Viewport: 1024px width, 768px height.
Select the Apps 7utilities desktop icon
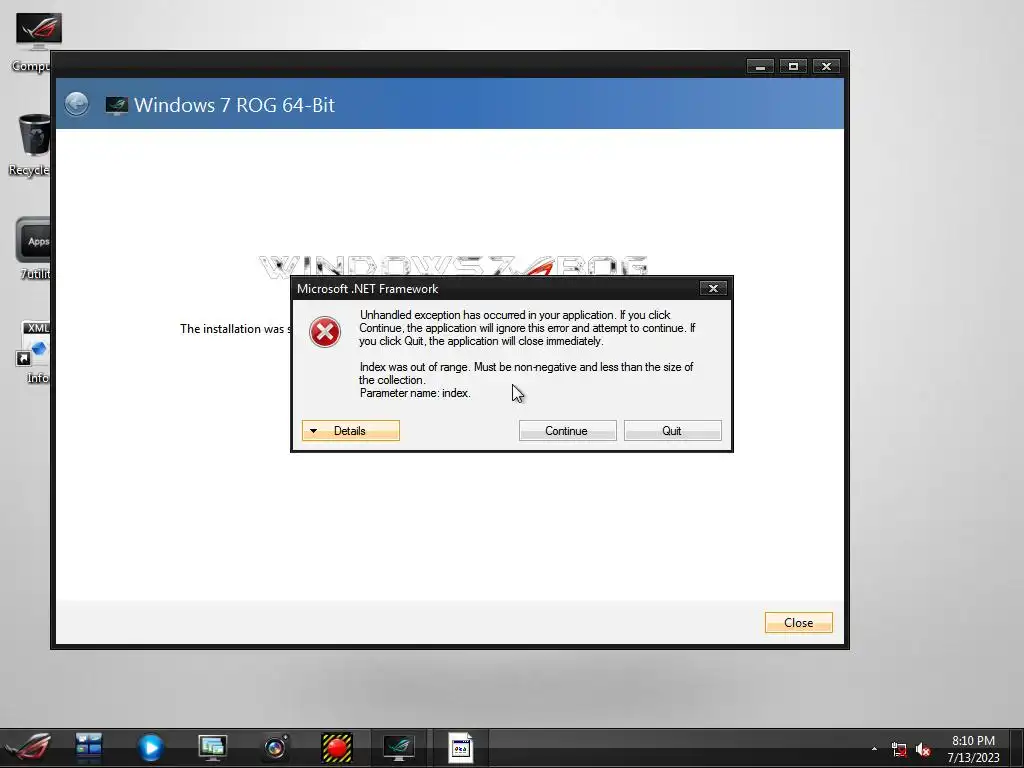tap(33, 248)
